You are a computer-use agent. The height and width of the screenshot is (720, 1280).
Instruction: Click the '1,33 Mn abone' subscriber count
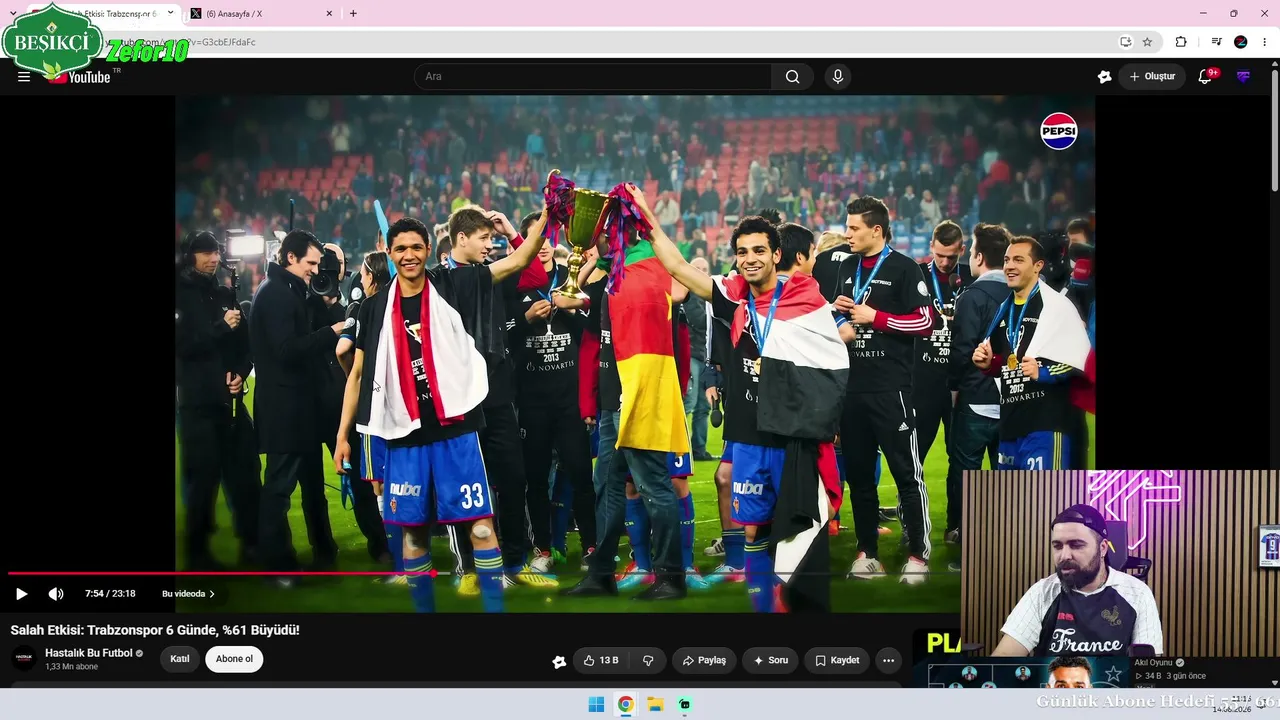click(71, 667)
